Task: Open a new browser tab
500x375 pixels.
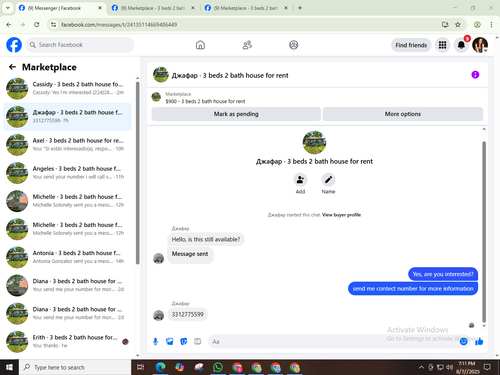Action: click(300, 8)
